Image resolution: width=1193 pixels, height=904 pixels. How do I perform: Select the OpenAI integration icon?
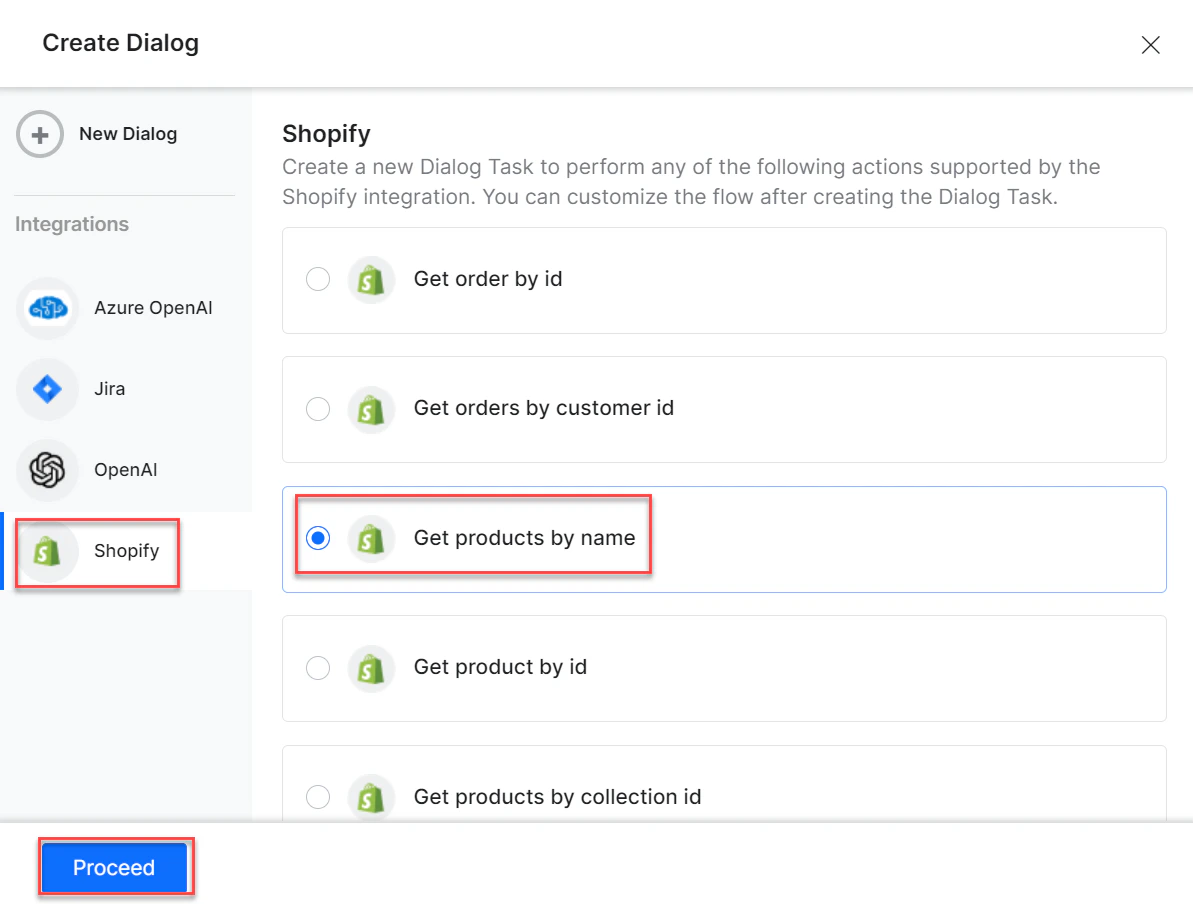tap(47, 469)
